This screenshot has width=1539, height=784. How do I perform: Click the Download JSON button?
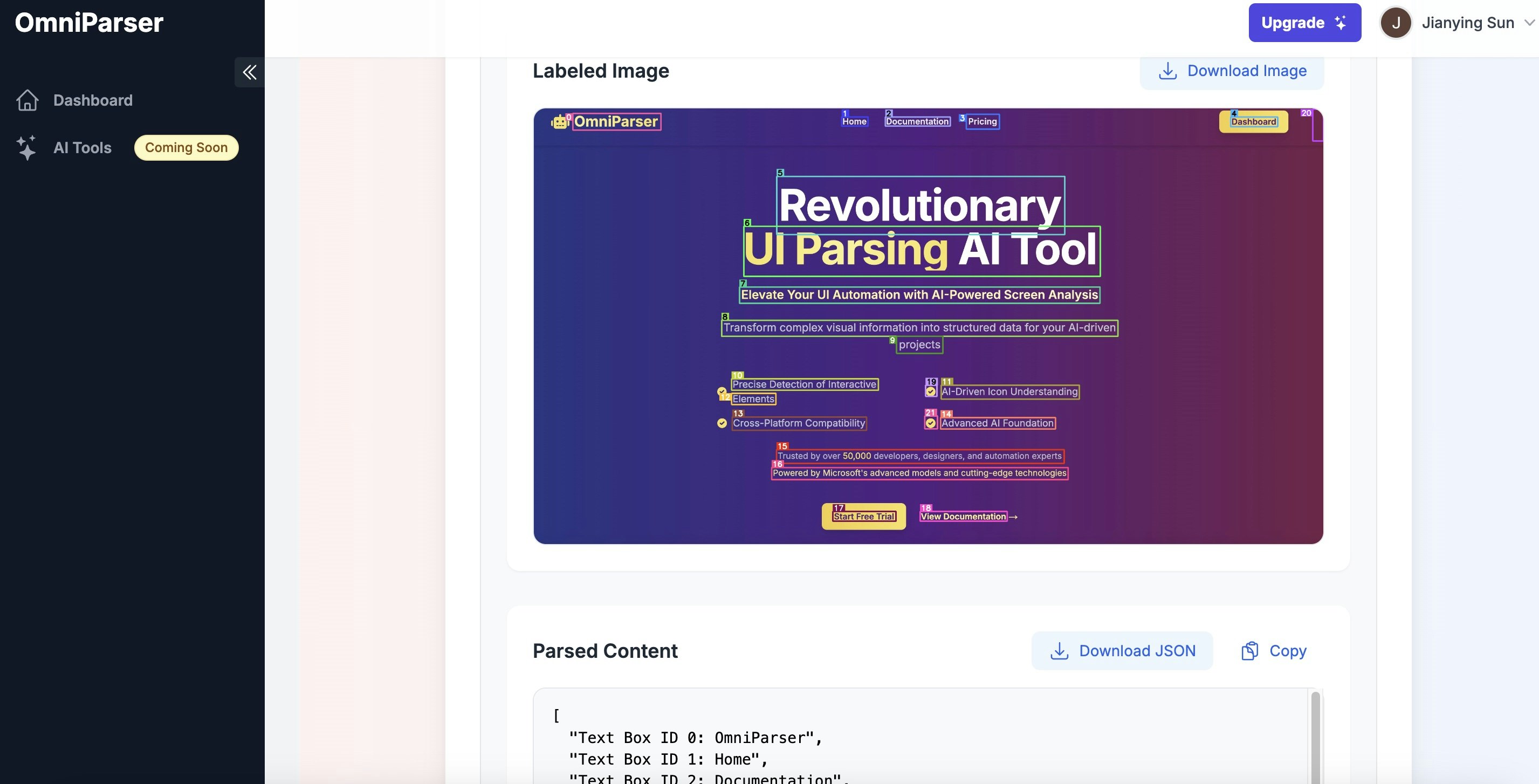(1122, 651)
